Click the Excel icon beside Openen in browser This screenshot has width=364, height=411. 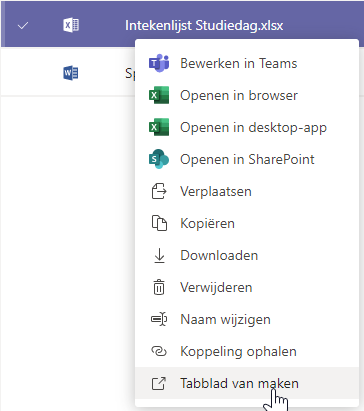tap(159, 95)
